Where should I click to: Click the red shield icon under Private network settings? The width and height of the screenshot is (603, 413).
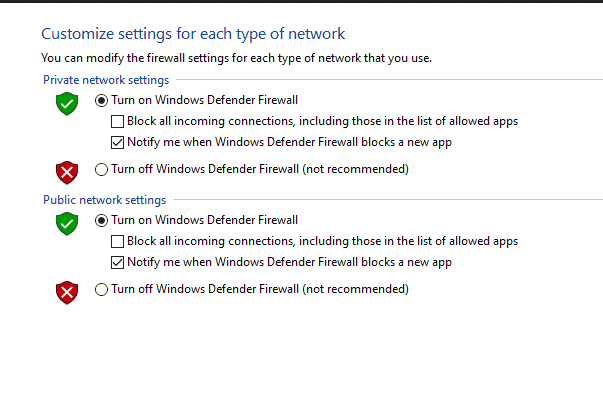67,171
